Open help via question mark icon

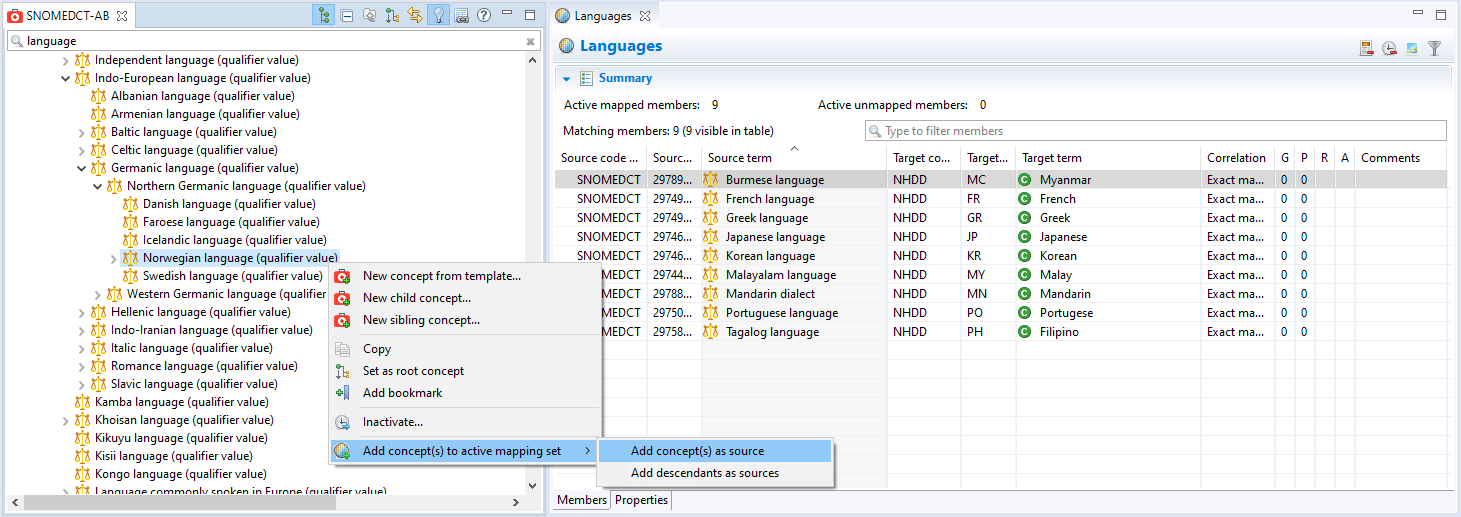coord(484,15)
